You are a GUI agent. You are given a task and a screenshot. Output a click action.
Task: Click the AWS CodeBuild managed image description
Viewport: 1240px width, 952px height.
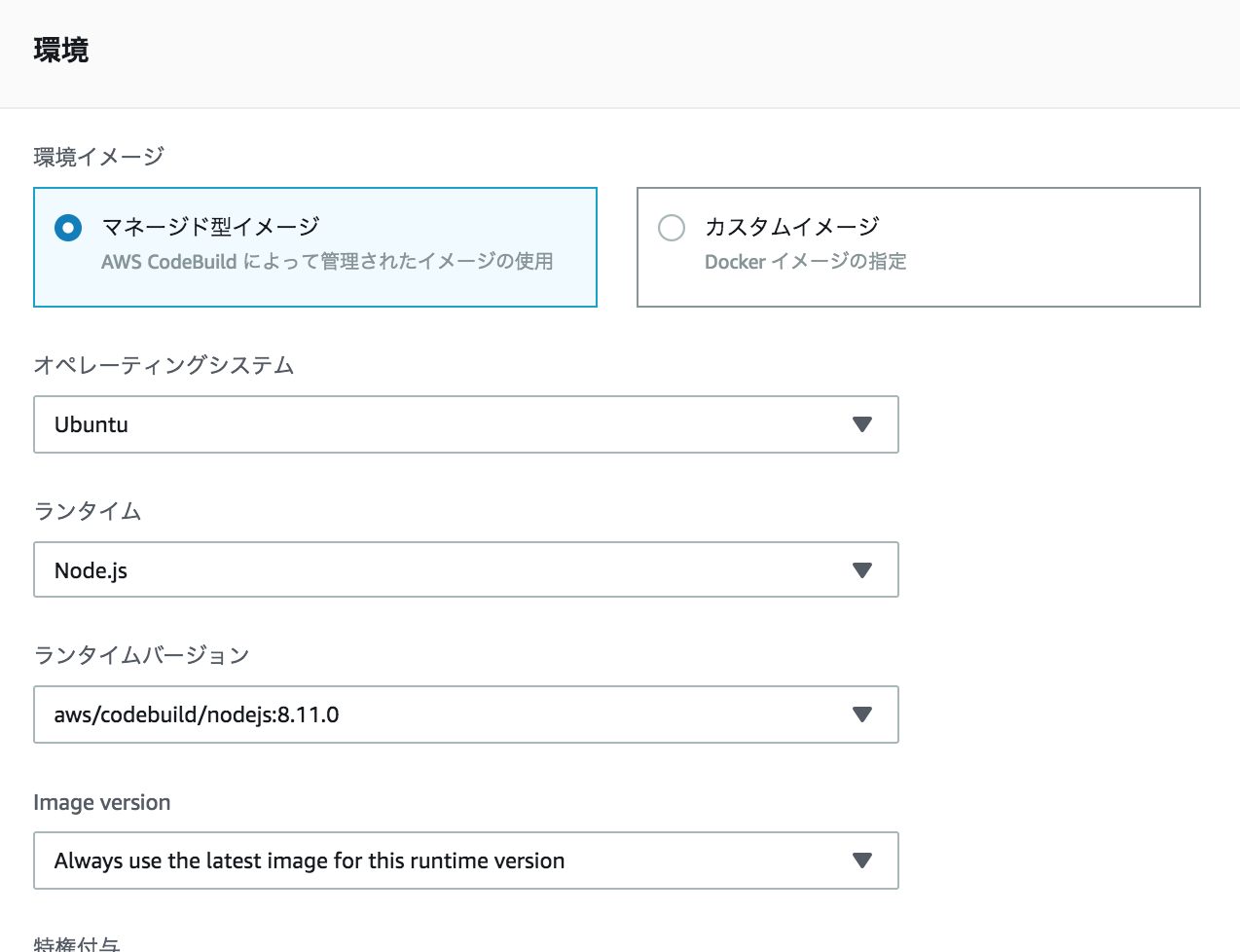(327, 262)
